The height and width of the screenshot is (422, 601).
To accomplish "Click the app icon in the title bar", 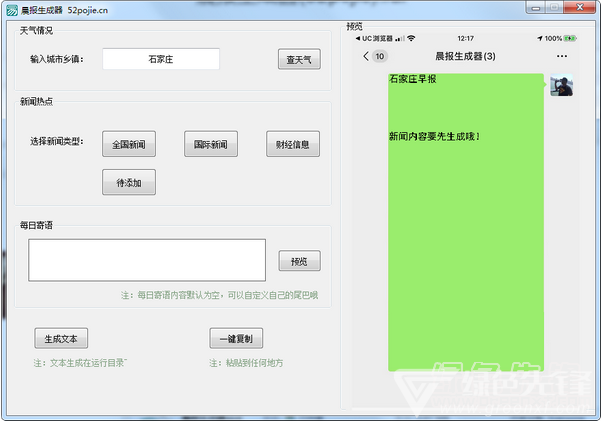I will click(x=12, y=10).
